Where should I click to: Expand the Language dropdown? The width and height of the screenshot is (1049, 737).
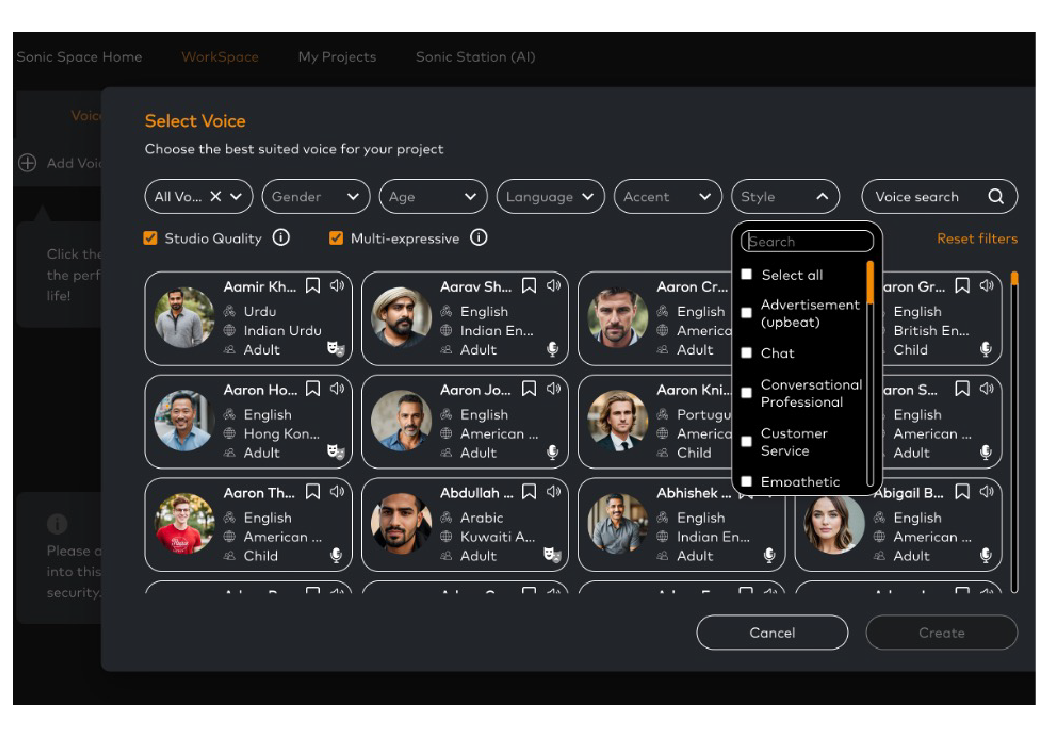click(550, 196)
